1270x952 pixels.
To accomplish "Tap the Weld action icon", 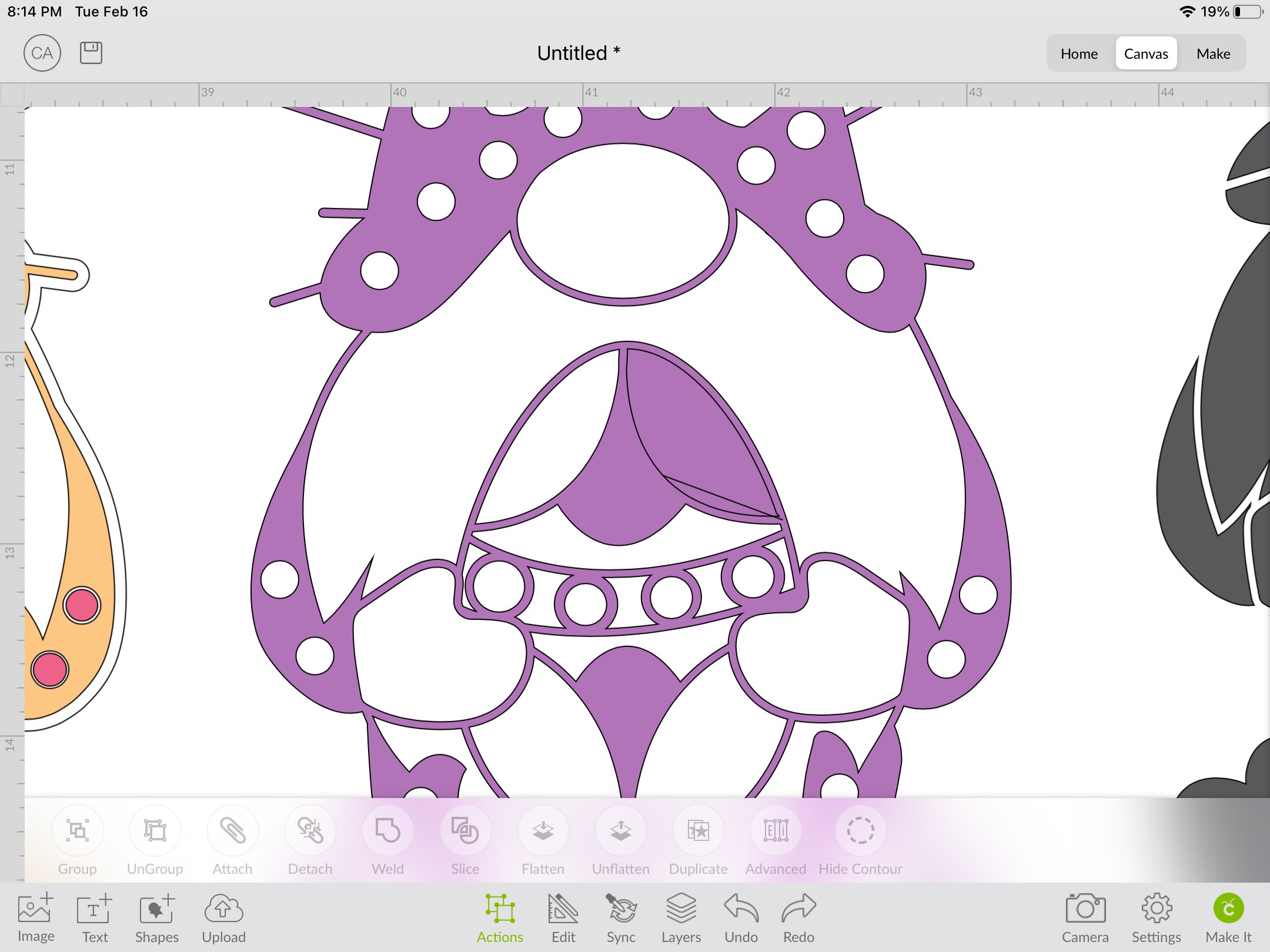I will tap(387, 830).
